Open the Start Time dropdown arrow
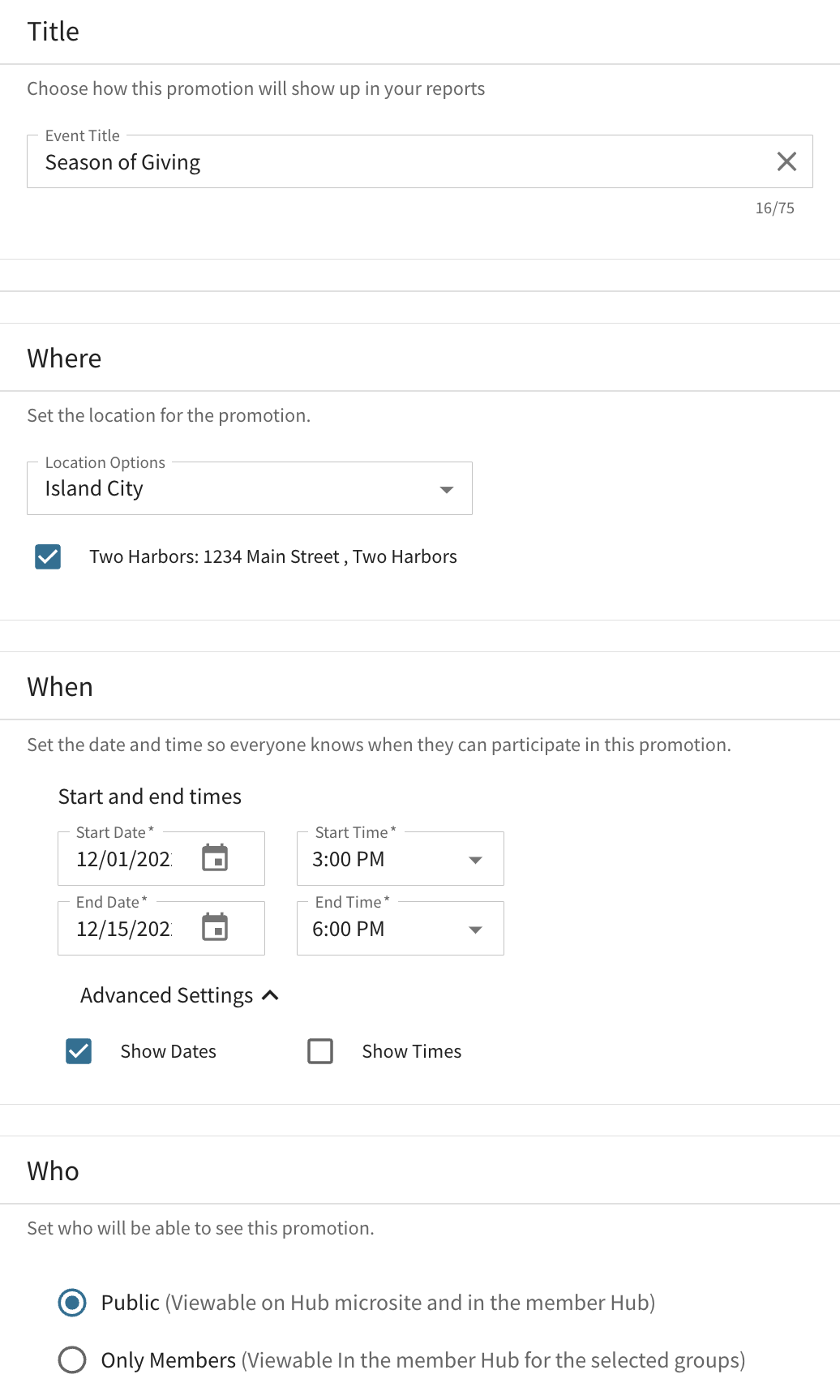Image resolution: width=840 pixels, height=1400 pixels. [476, 860]
